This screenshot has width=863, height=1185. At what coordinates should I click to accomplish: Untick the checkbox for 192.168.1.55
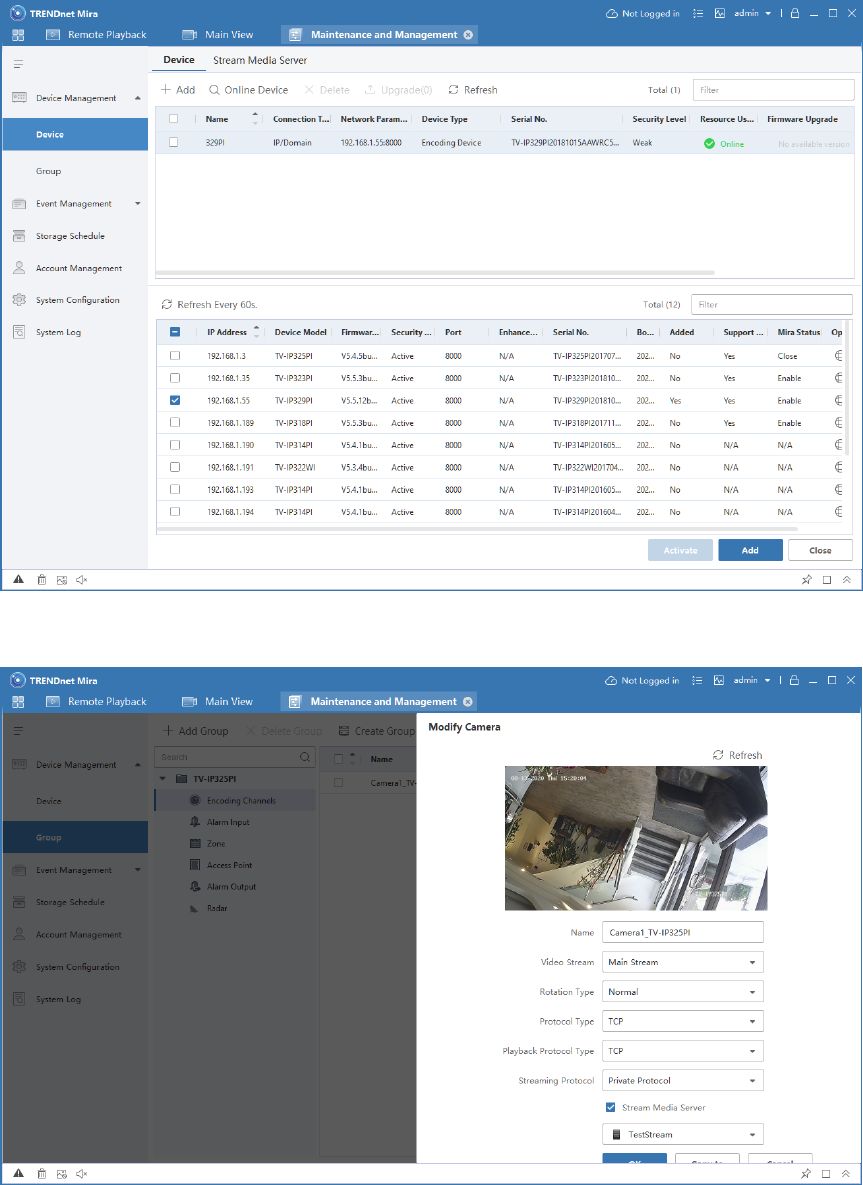tap(175, 401)
